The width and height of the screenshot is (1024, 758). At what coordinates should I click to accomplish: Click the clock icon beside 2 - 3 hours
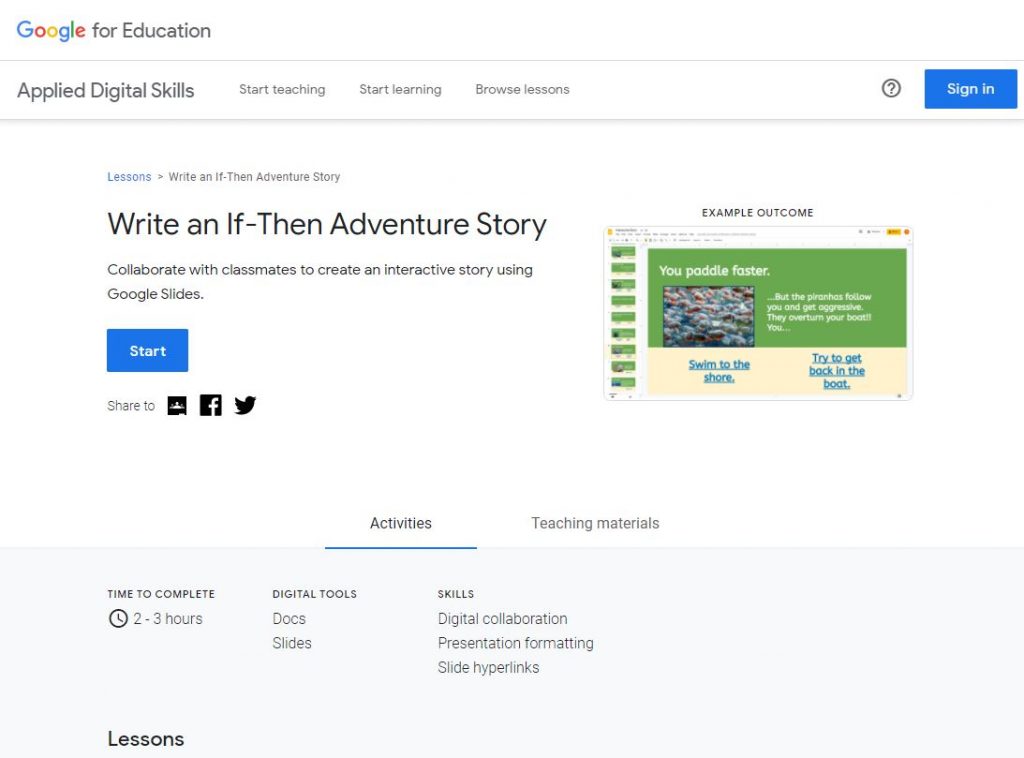[x=118, y=619]
